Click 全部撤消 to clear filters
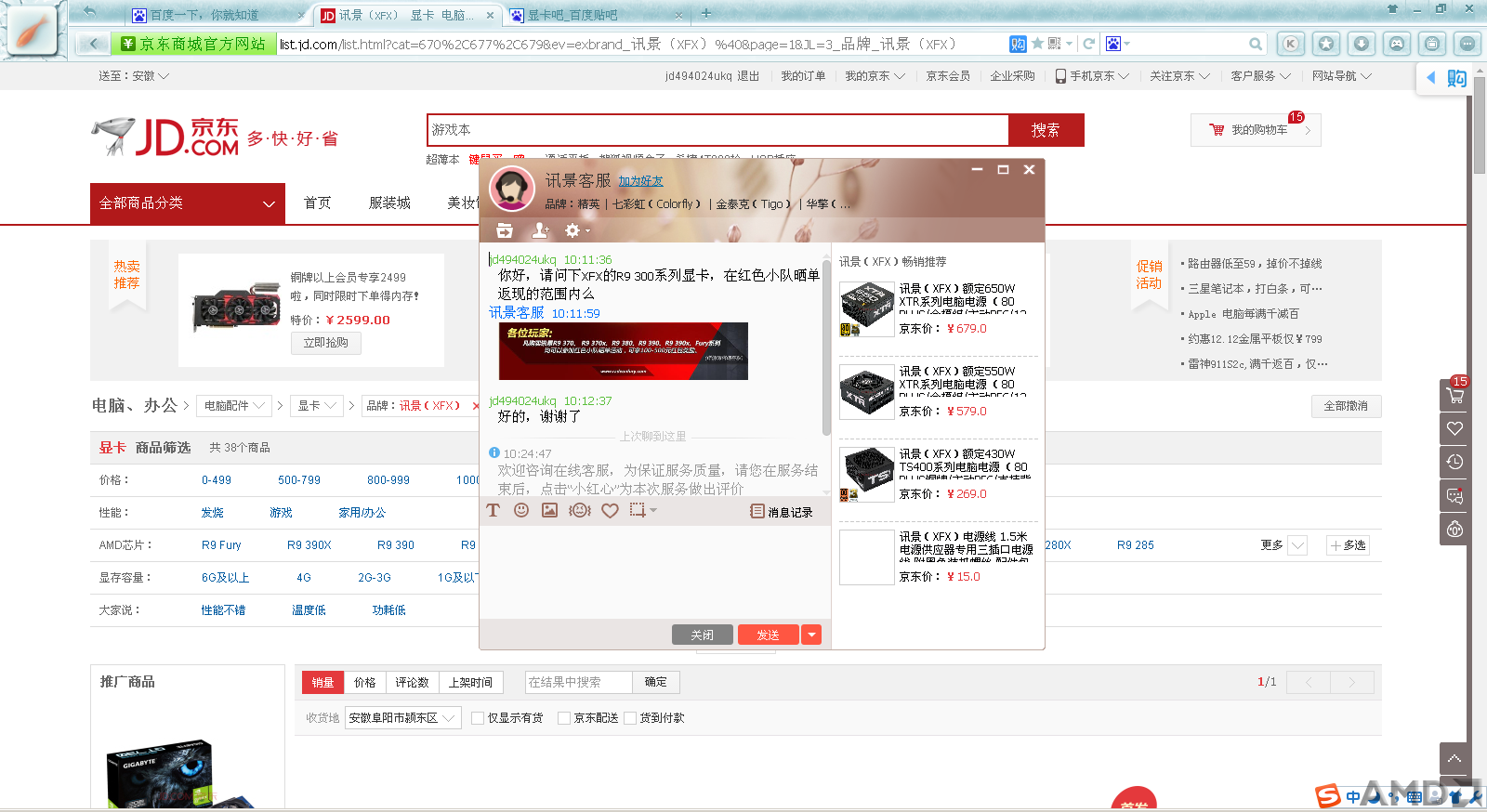The height and width of the screenshot is (812, 1487). [1346, 406]
